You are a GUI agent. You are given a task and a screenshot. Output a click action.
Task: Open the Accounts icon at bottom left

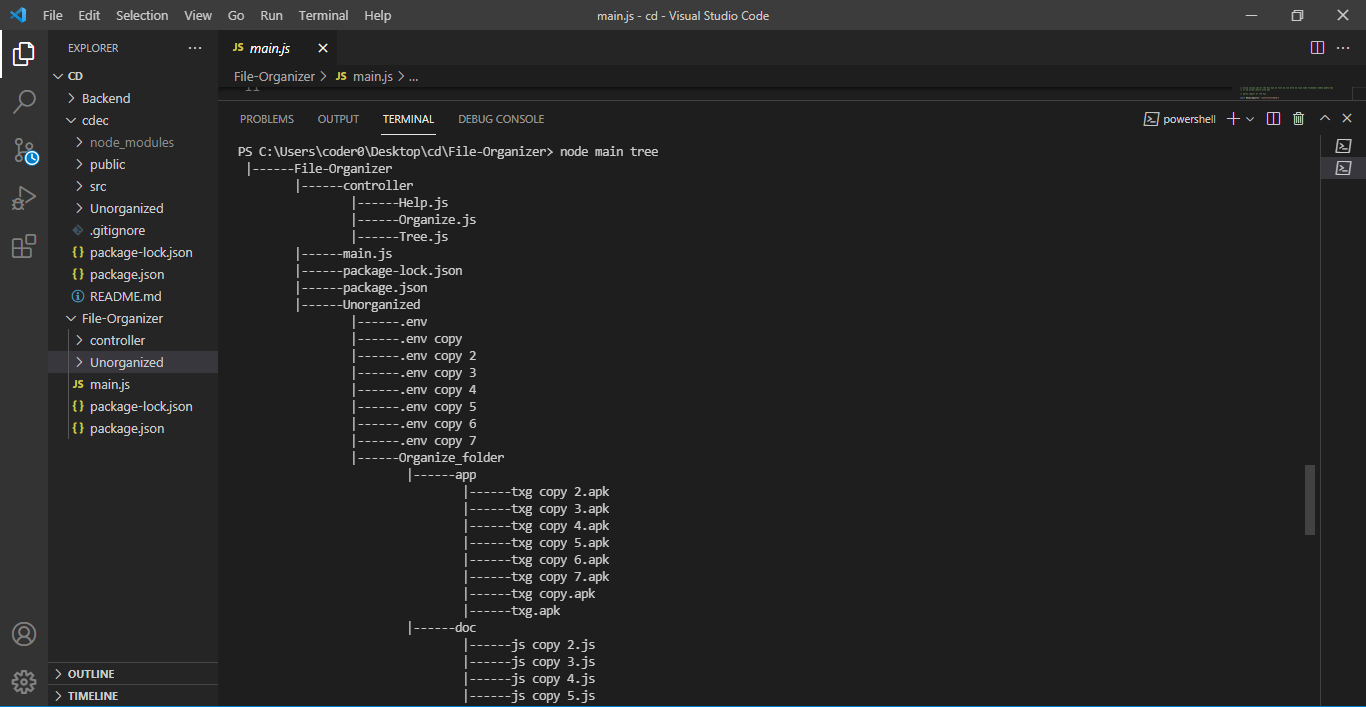click(x=24, y=633)
